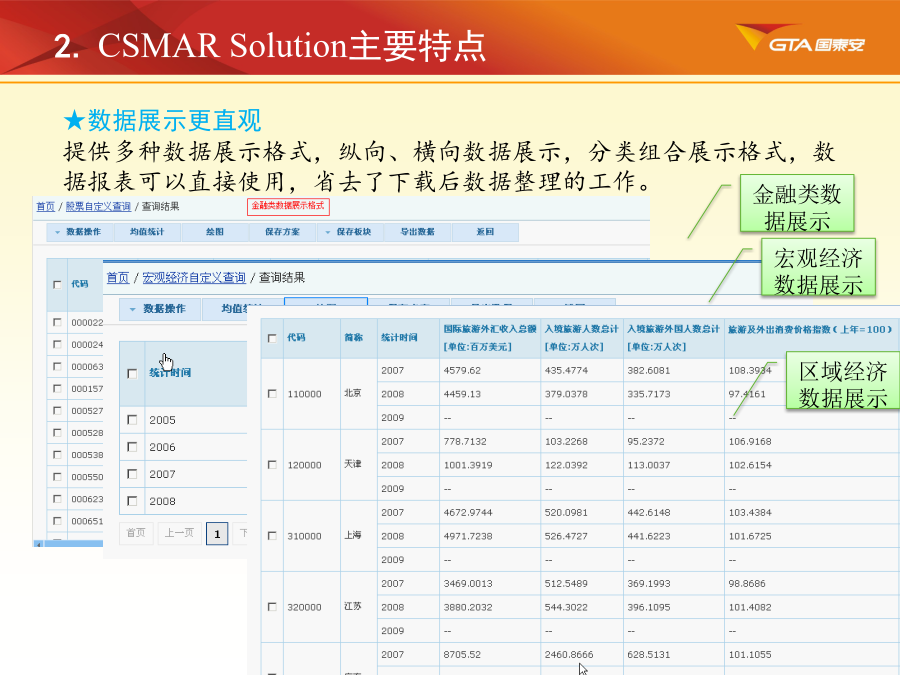Tick the checkbox for stock code 000651
Viewport: 900px width, 675px height.
coord(57,521)
